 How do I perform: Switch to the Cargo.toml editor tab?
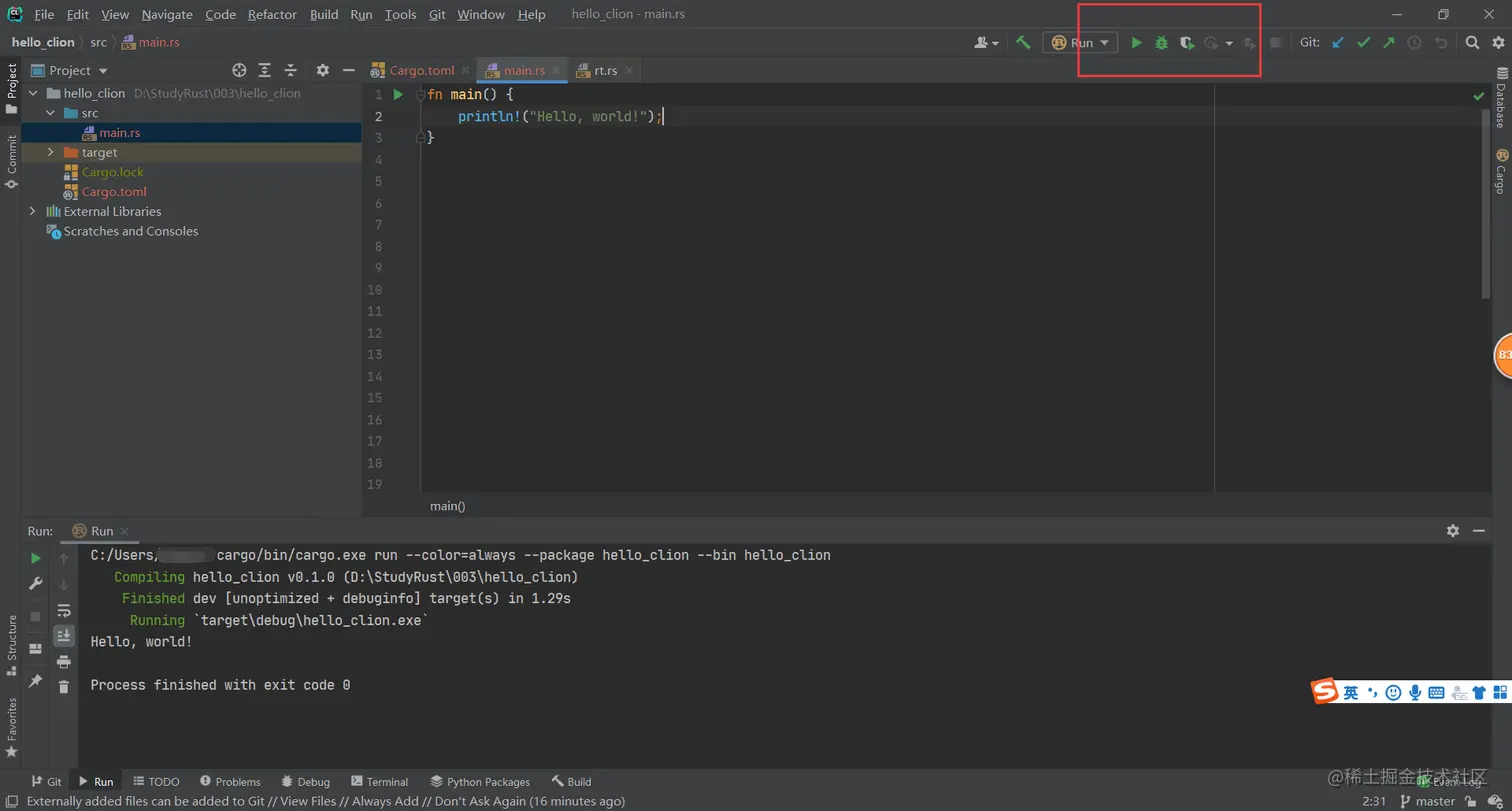(x=421, y=70)
